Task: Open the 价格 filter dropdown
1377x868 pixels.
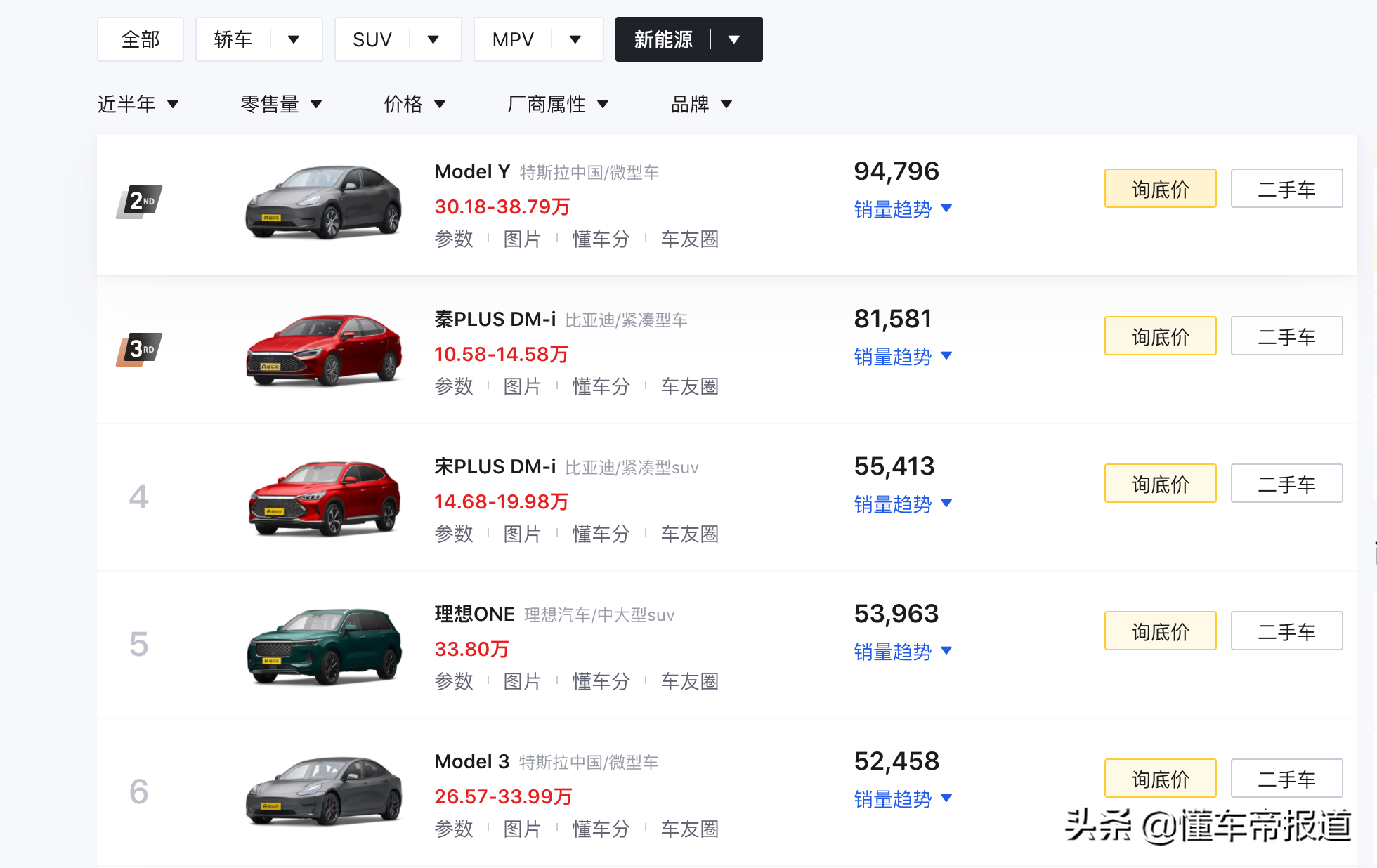Action: [415, 104]
